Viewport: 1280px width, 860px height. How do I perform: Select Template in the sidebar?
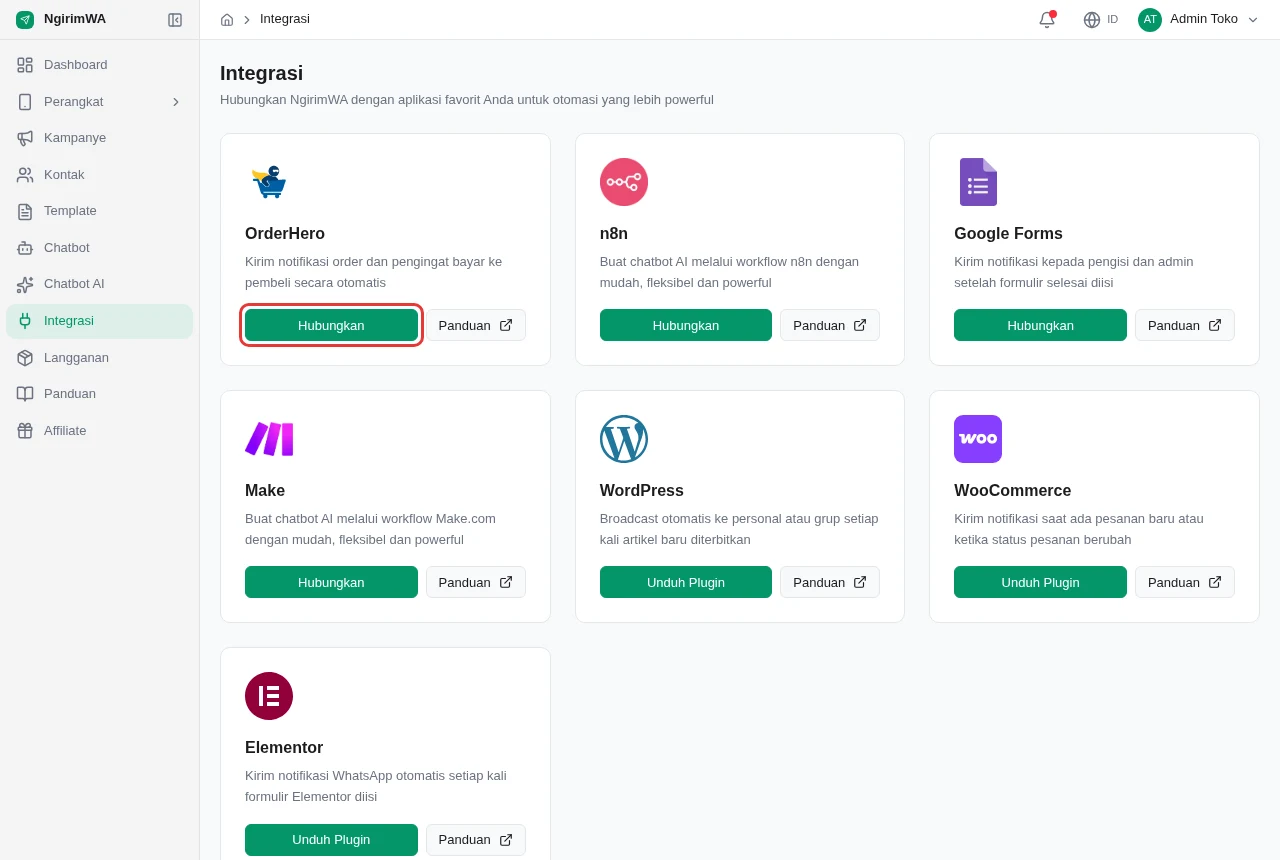coord(99,211)
